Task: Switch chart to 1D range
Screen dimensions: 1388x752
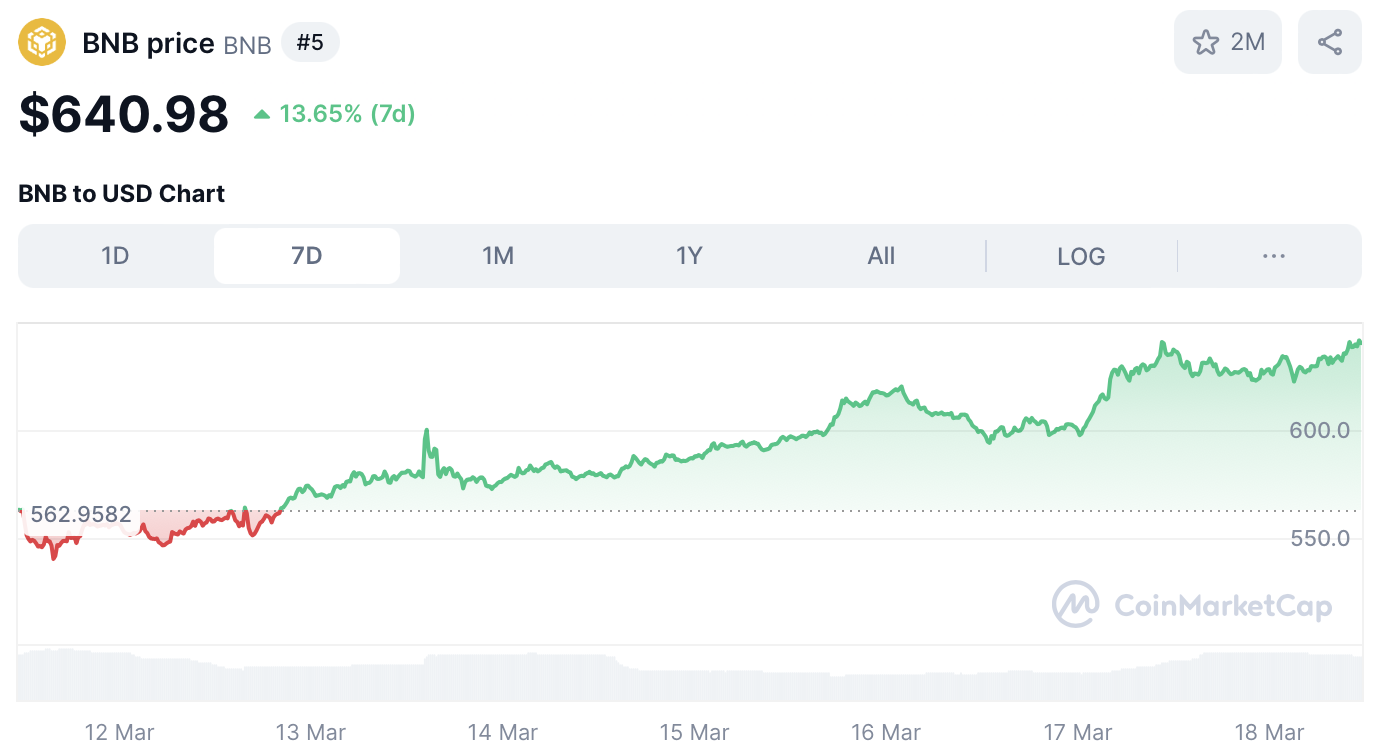Action: tap(115, 256)
